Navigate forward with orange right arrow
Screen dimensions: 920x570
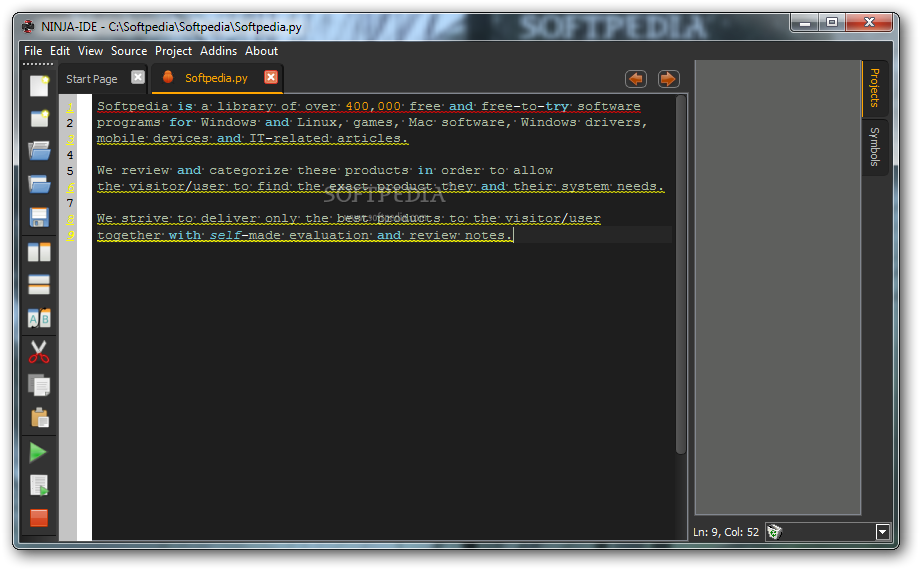(668, 79)
